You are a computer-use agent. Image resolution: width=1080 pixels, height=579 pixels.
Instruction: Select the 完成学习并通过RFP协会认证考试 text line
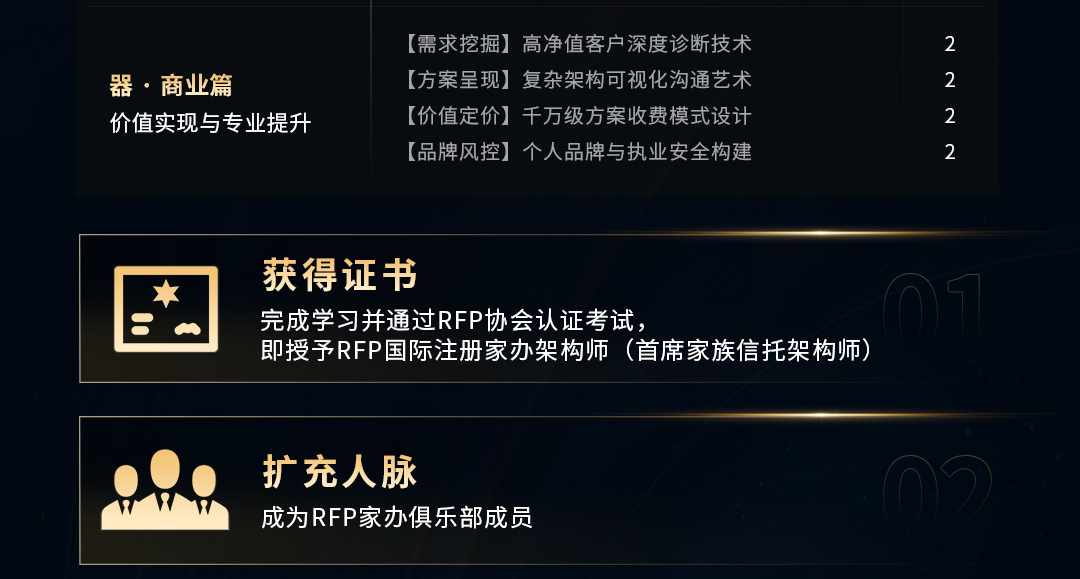click(454, 321)
